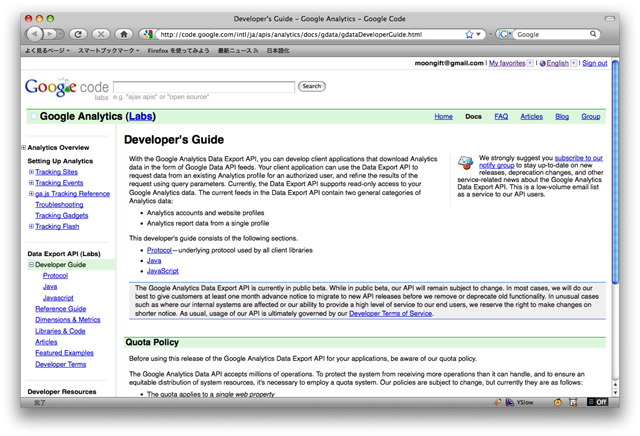640x436 pixels.
Task: Click the globe icon beside English
Action: 542,63
